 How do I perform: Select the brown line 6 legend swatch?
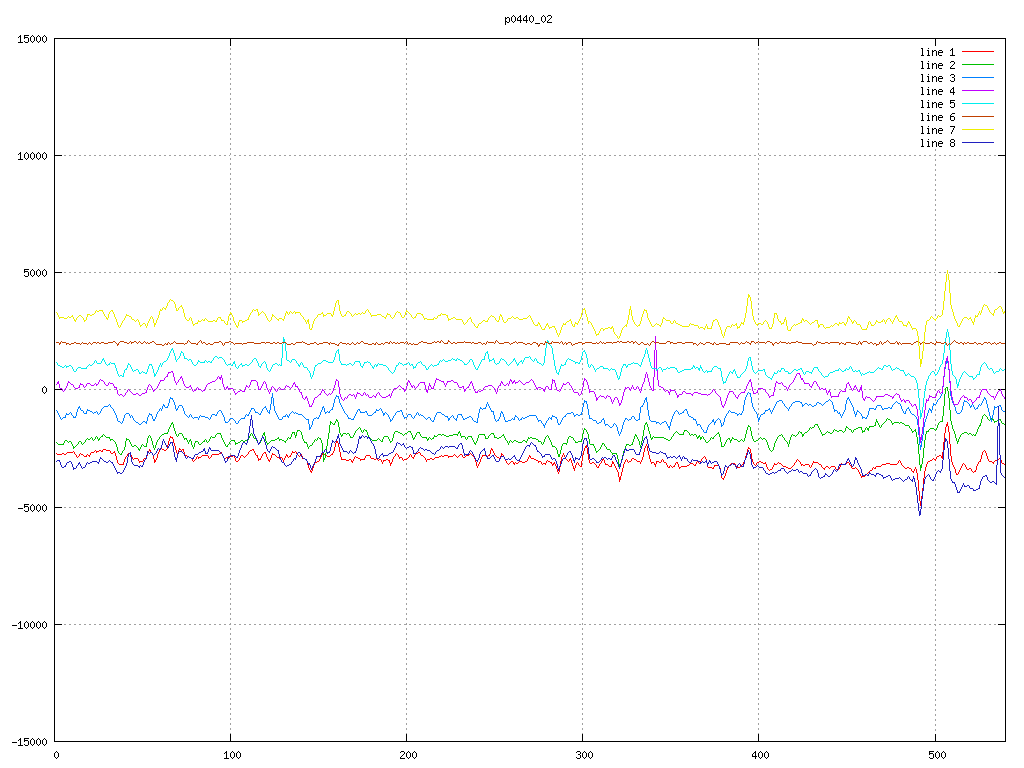978,117
